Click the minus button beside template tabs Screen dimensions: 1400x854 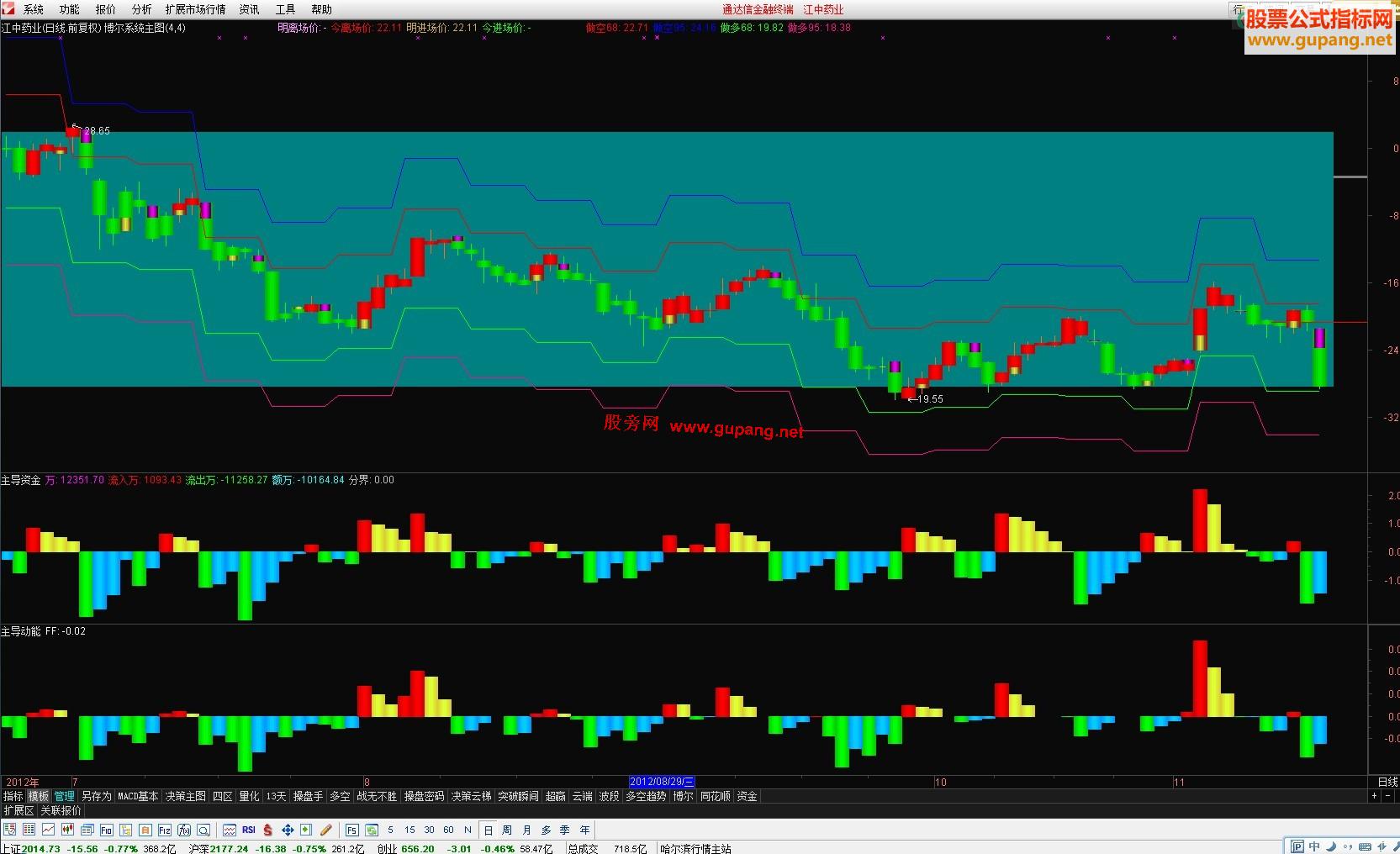tap(1388, 796)
